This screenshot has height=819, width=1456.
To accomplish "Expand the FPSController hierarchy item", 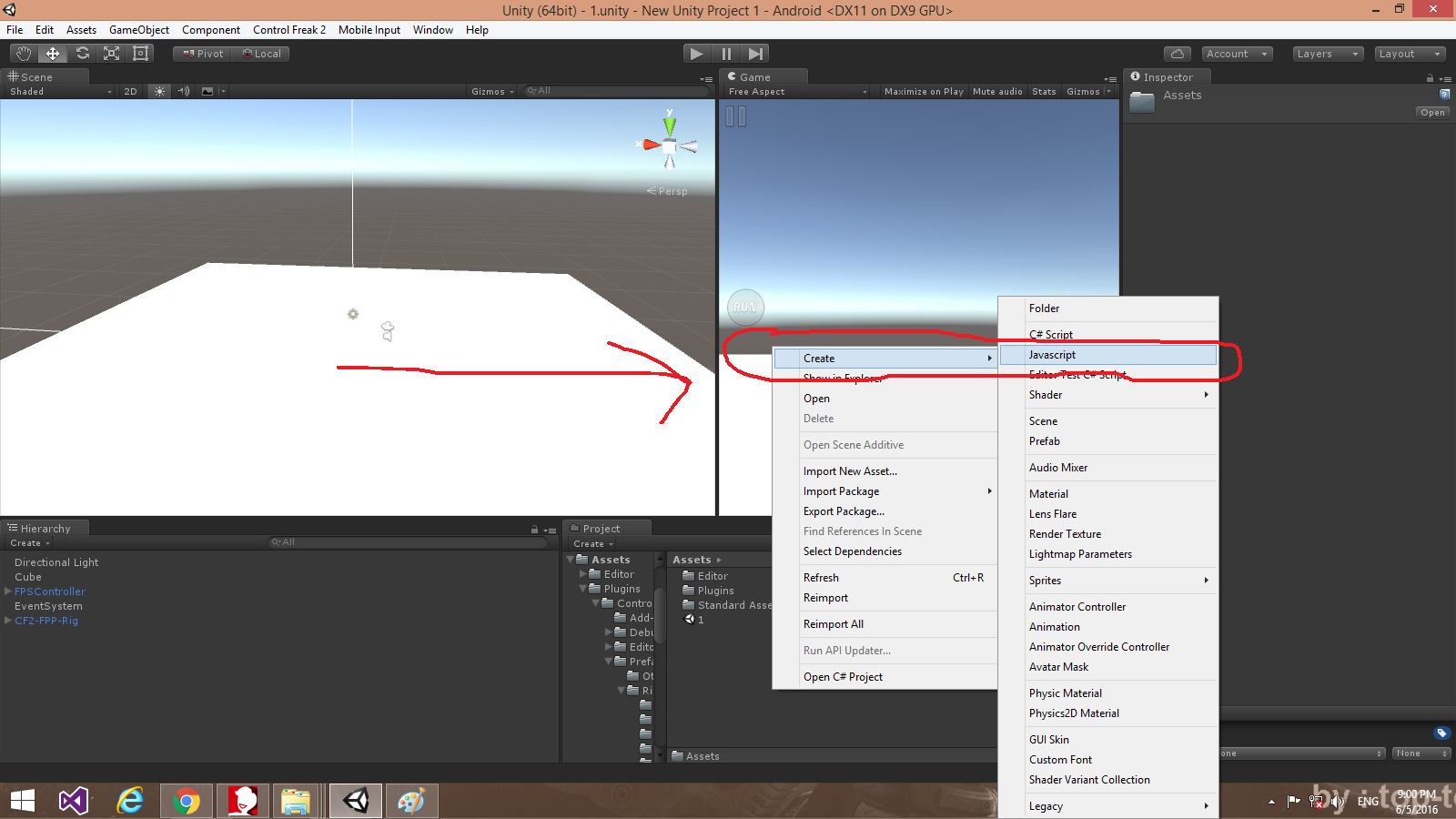I will [8, 591].
